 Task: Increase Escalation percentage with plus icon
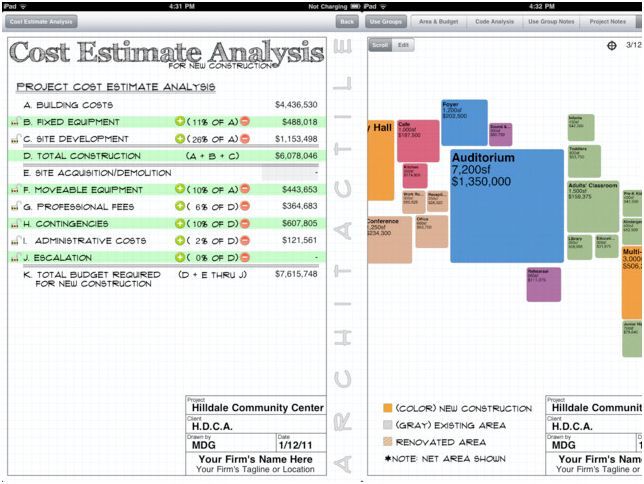pyautogui.click(x=180, y=257)
